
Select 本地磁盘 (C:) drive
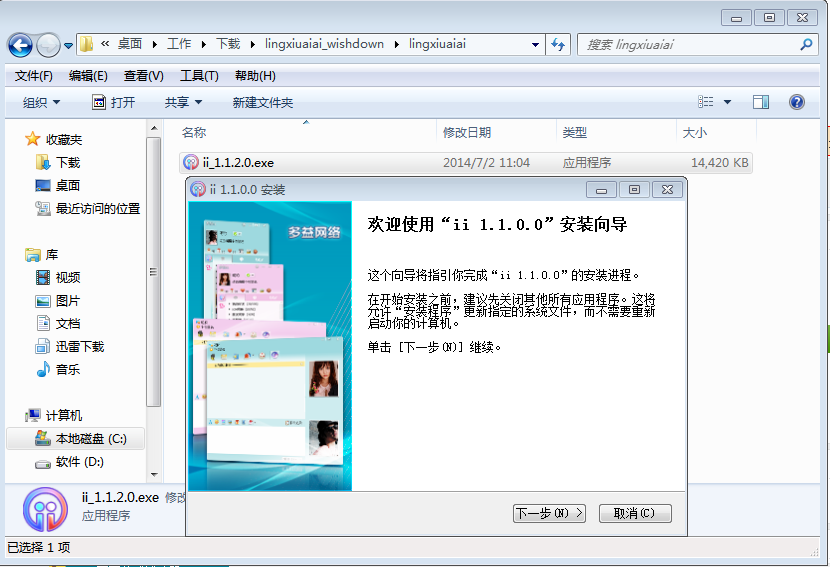click(x=75, y=439)
